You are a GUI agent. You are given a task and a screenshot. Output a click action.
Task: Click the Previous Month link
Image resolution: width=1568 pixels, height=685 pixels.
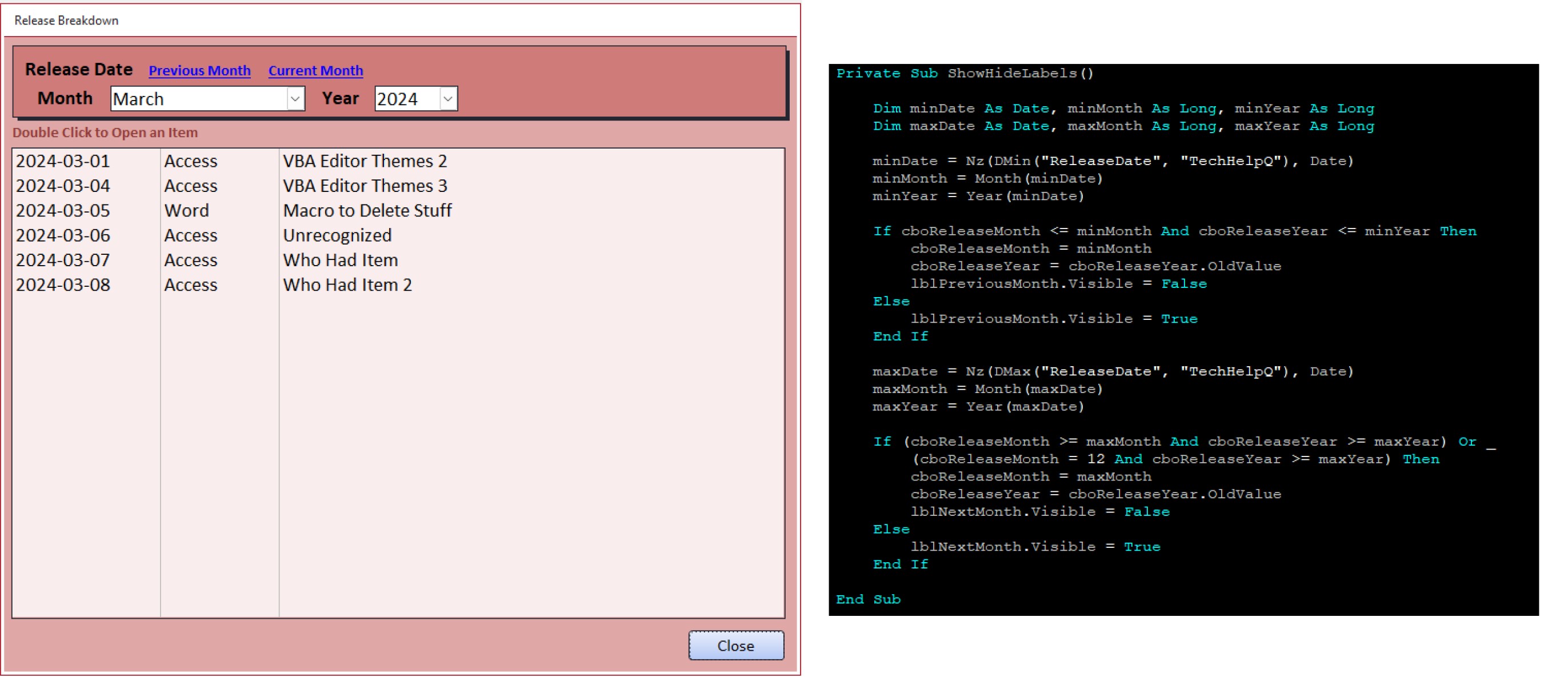[199, 71]
